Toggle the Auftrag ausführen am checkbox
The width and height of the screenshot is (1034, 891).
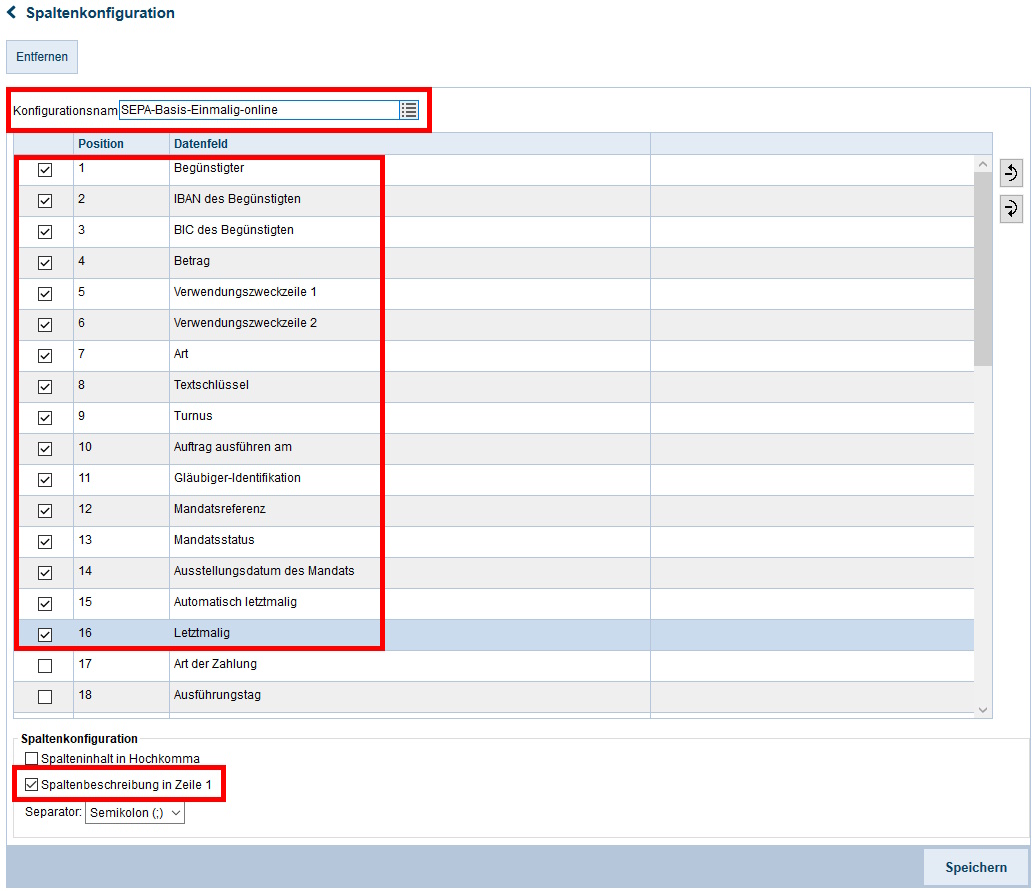point(45,449)
